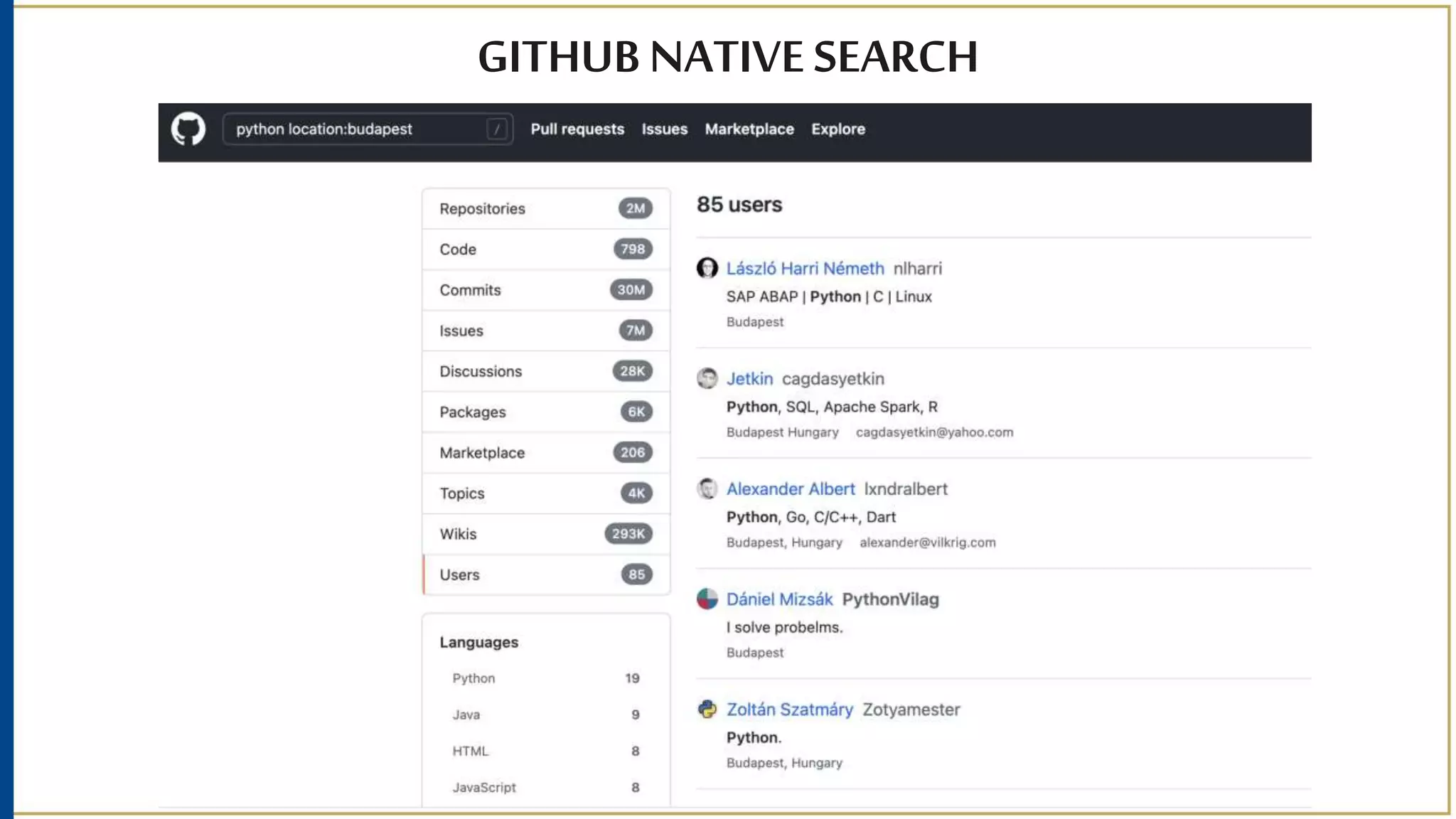Click the username nlharri

(918, 269)
